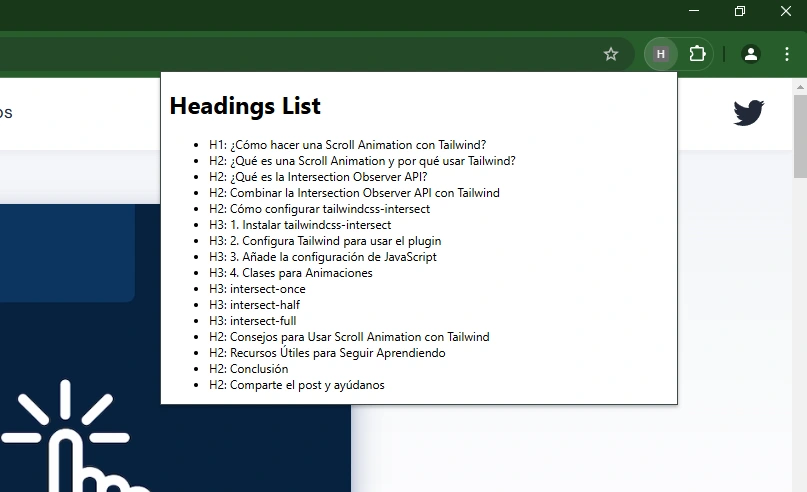This screenshot has width=807, height=492.
Task: Open the H headings extension icon
Action: pyautogui.click(x=661, y=54)
